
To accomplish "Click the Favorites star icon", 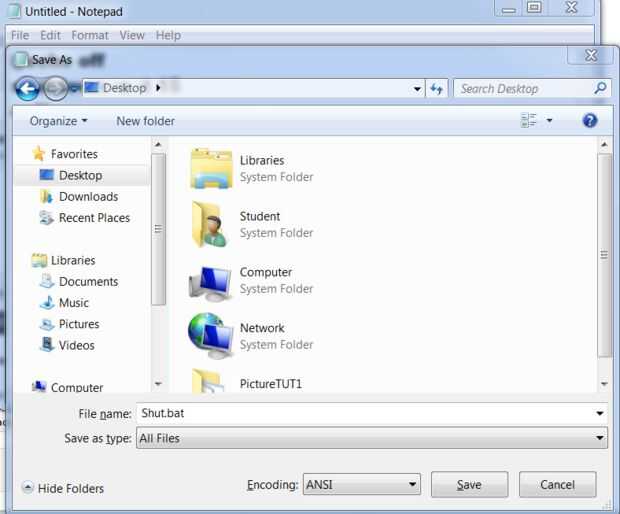I will [x=39, y=153].
